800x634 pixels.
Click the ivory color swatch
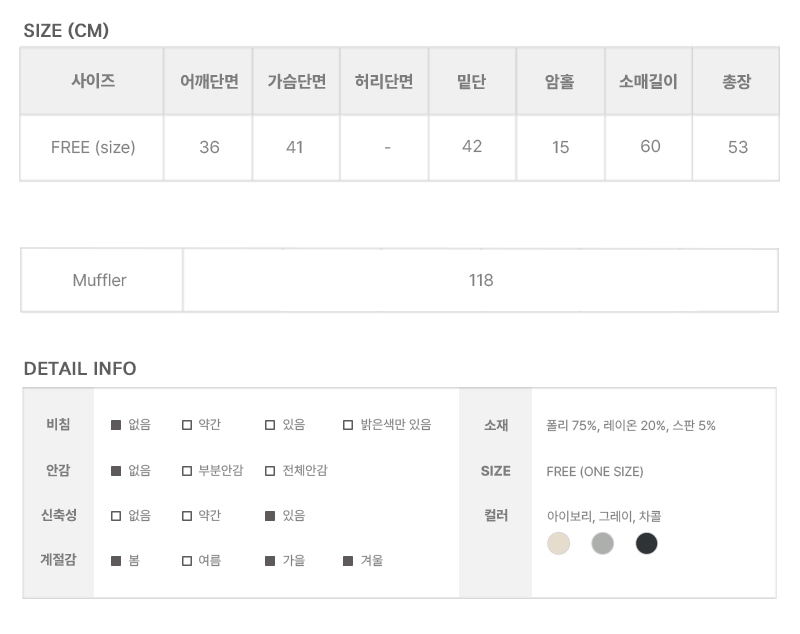(559, 544)
